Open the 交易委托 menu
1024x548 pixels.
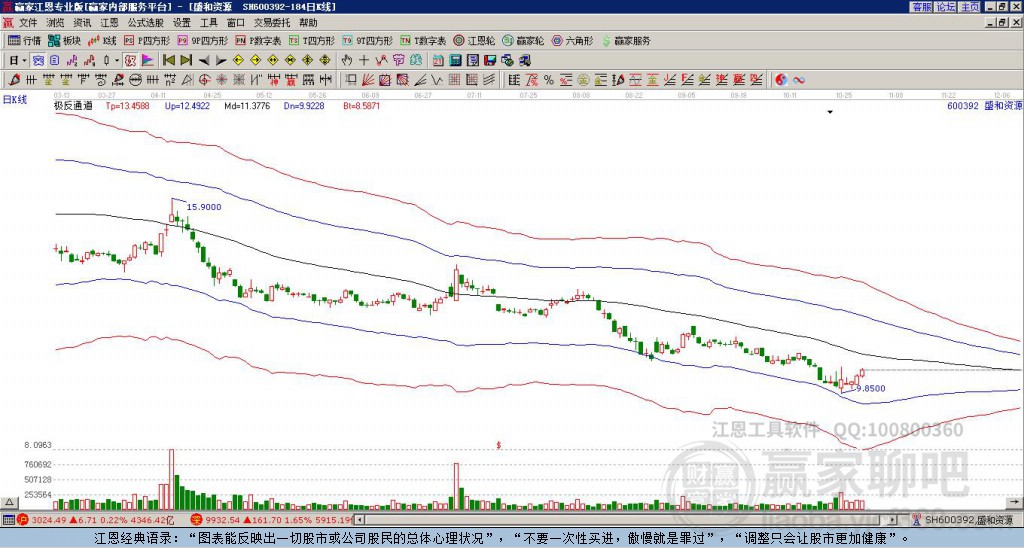coord(272,23)
